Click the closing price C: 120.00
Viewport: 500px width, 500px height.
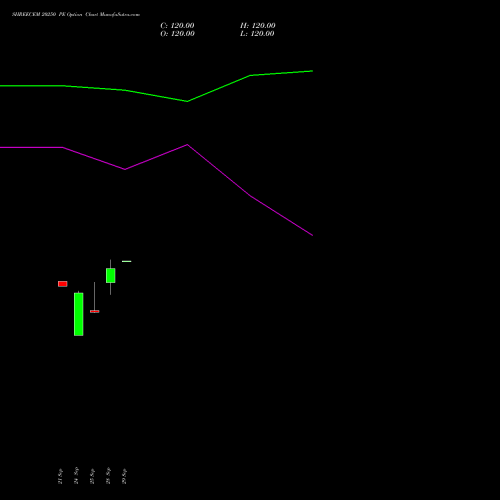[x=177, y=25]
